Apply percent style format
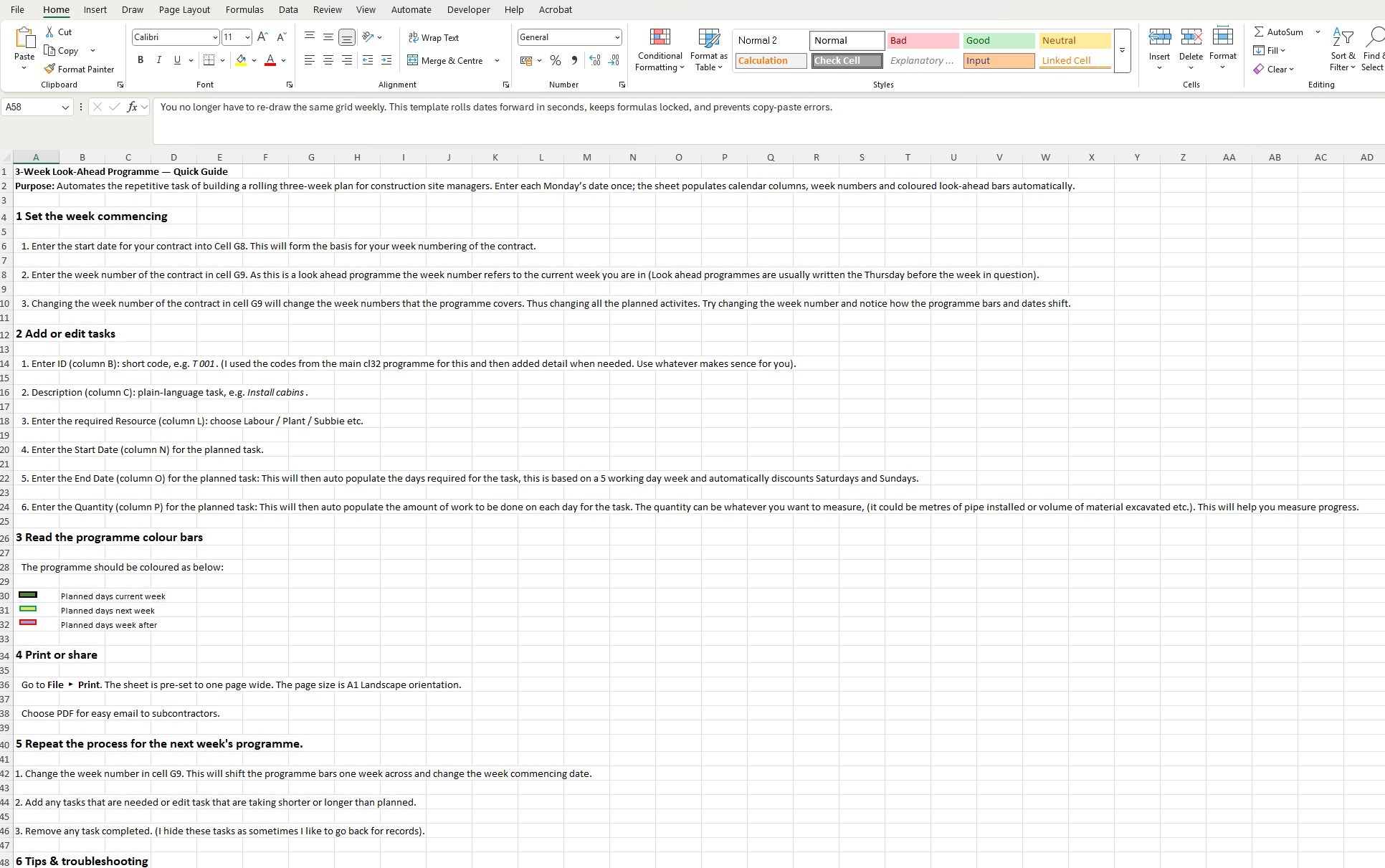This screenshot has width=1385, height=868. pos(556,61)
